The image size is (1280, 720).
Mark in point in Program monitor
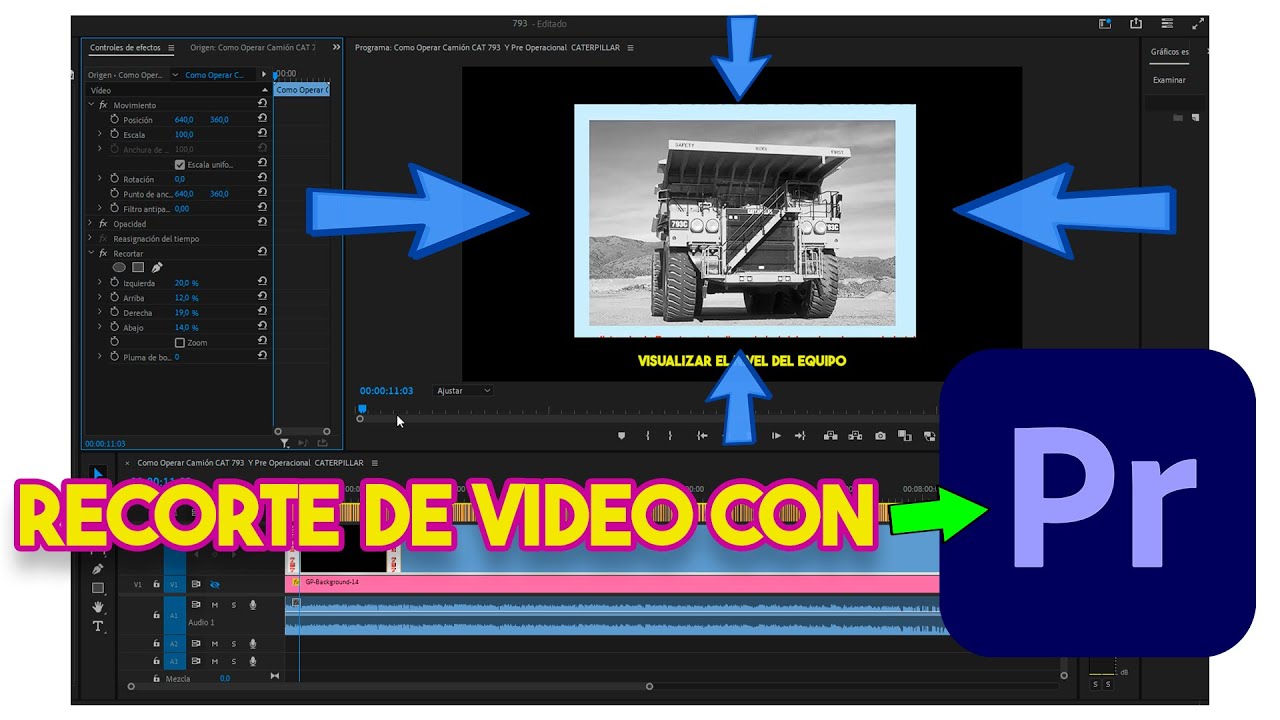648,436
